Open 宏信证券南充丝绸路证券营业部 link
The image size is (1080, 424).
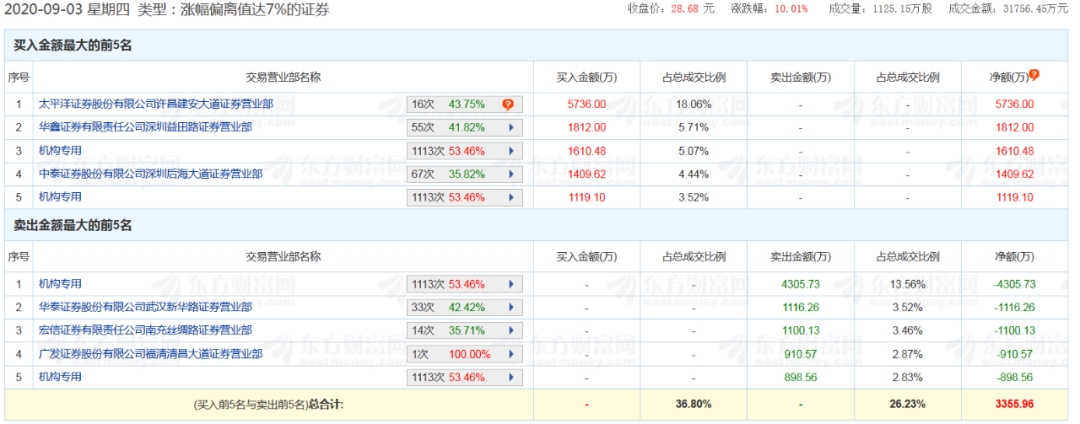[x=145, y=330]
